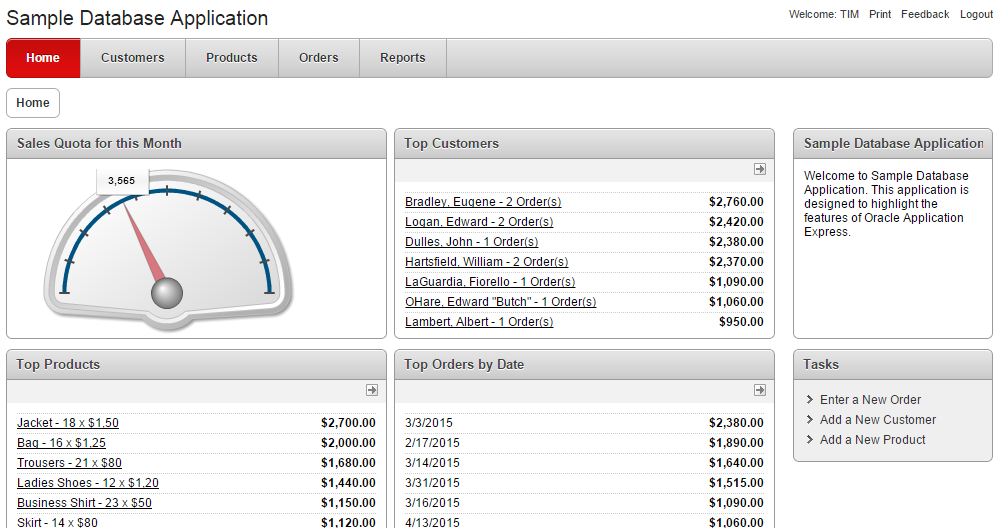Screen dimensions: 999x528
Task: Open the Reports tab
Action: pyautogui.click(x=402, y=58)
